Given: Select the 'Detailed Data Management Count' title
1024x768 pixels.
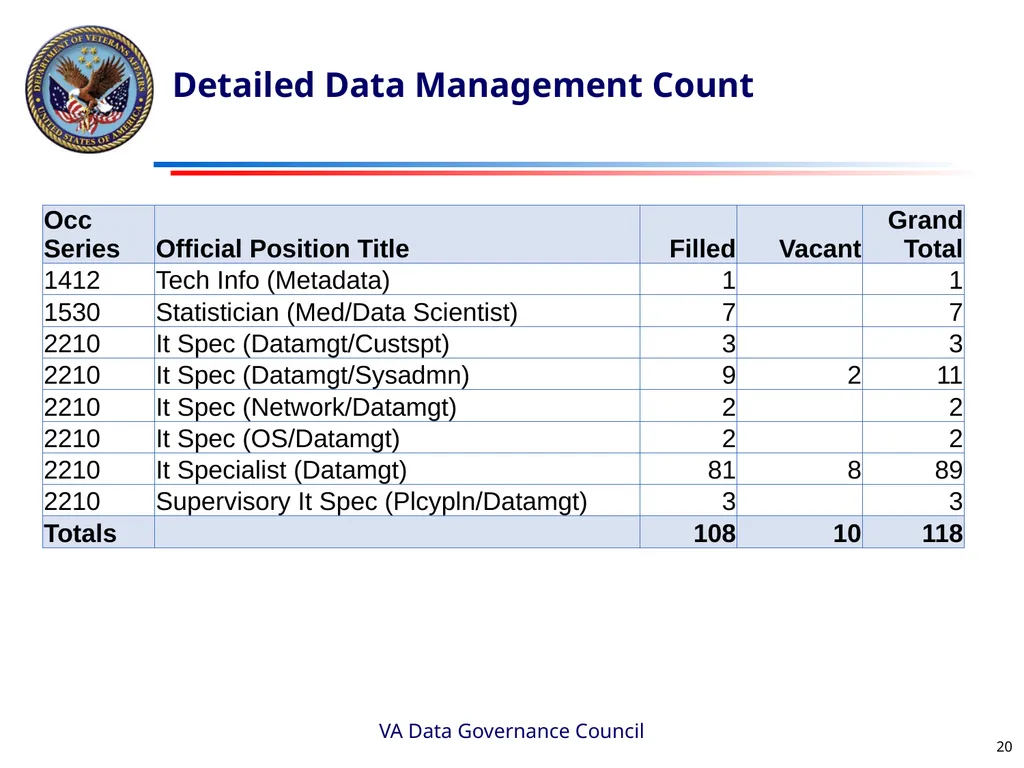Looking at the screenshot, I should click(x=462, y=86).
